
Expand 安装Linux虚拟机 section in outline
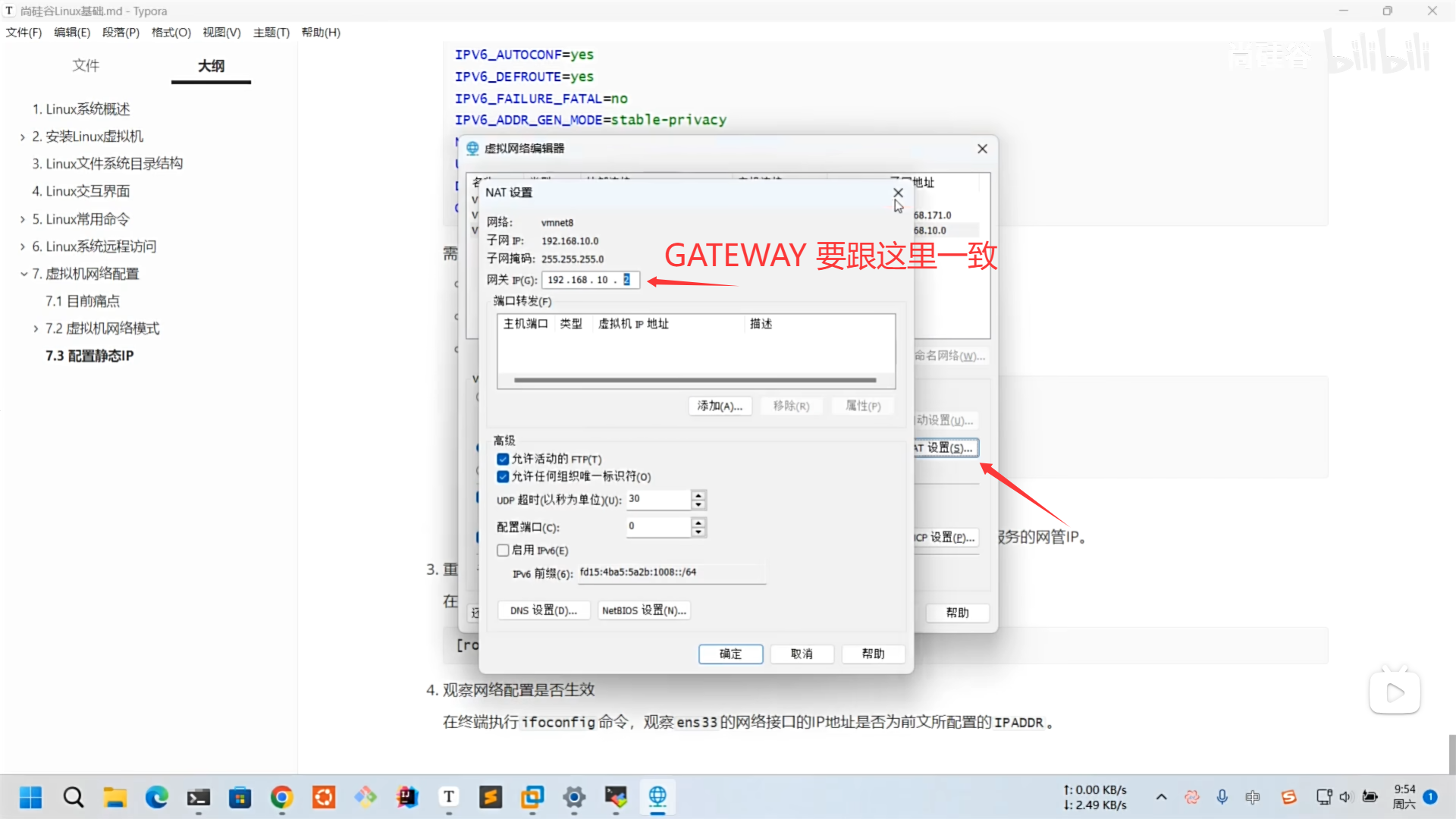(x=23, y=137)
